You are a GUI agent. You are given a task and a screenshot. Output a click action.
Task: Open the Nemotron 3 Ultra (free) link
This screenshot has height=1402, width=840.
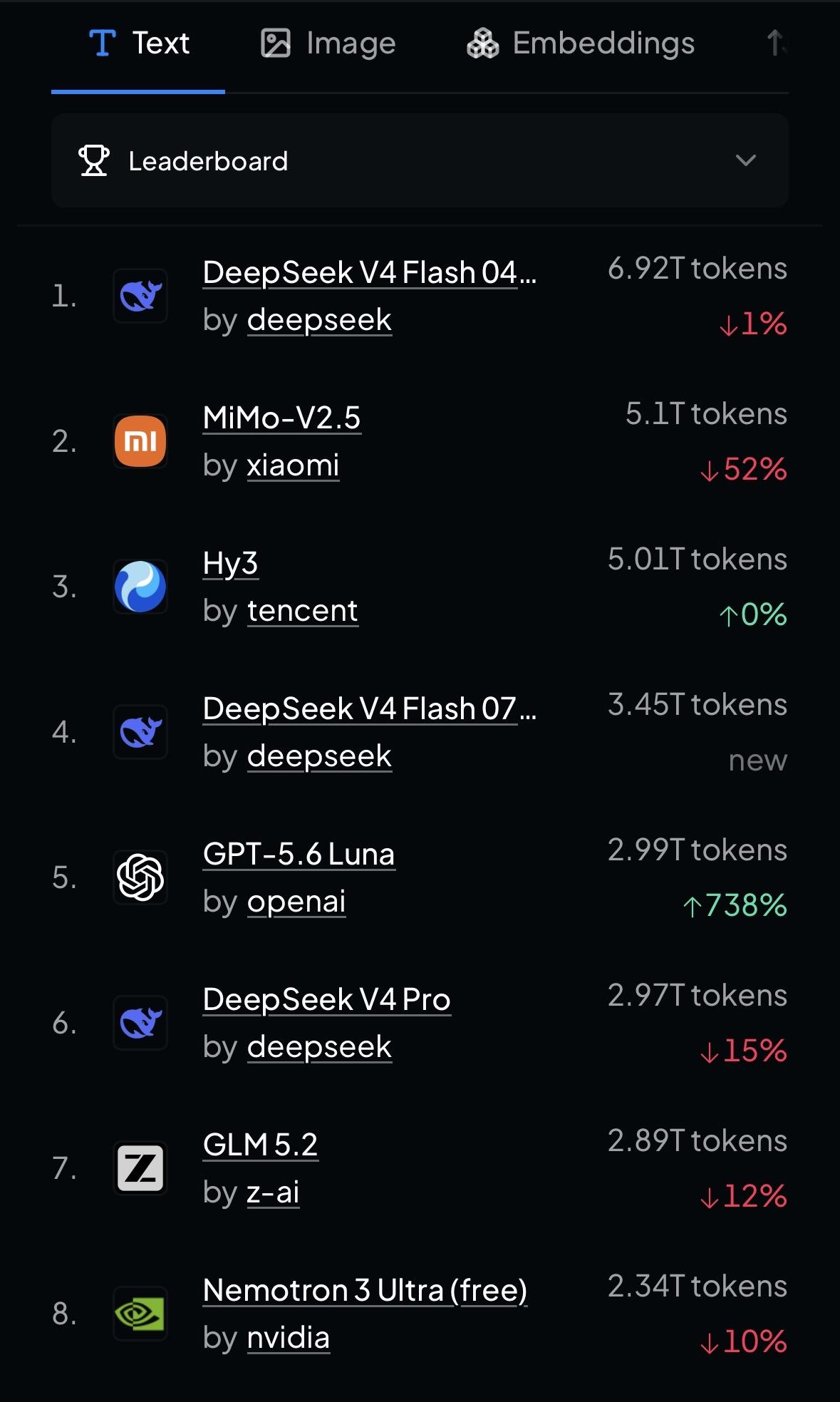(x=365, y=1290)
